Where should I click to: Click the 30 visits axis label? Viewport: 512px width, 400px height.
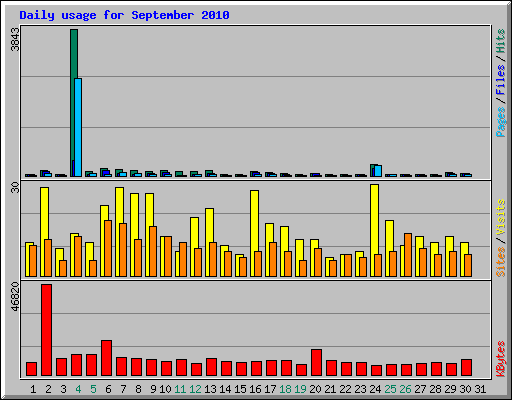point(15,188)
